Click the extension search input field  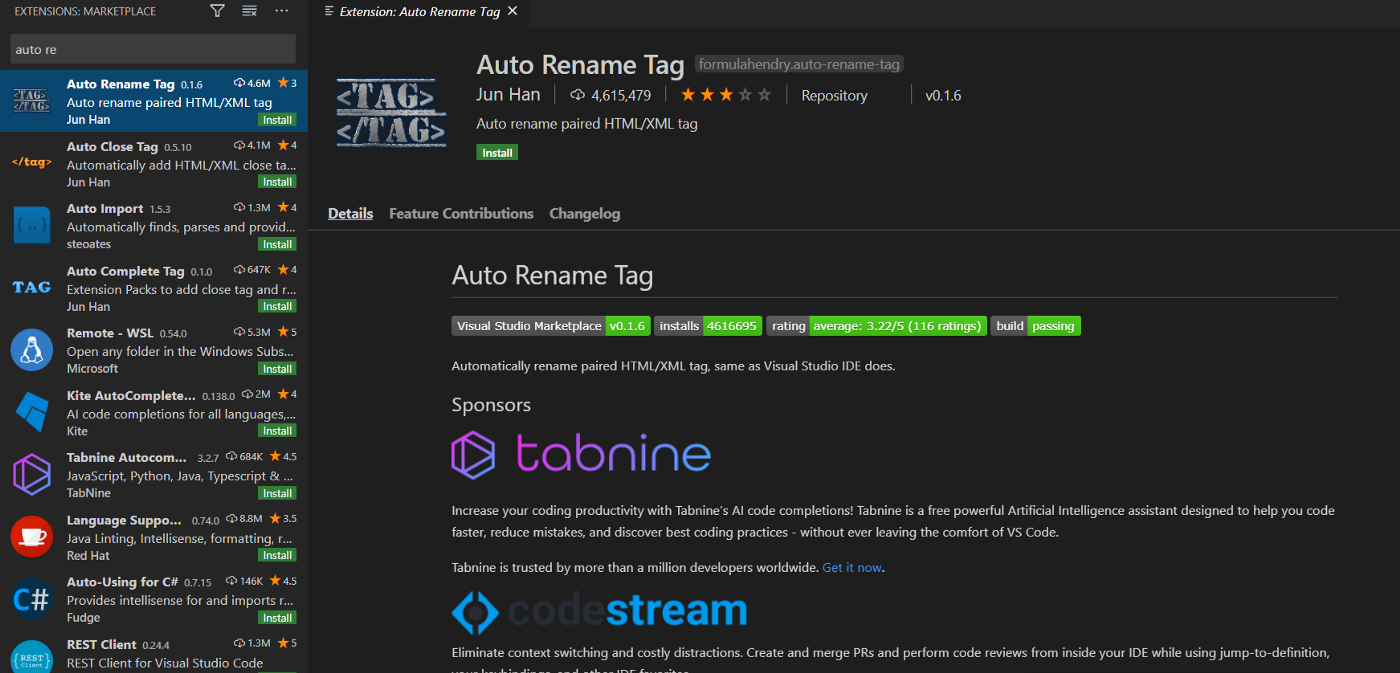click(x=153, y=49)
